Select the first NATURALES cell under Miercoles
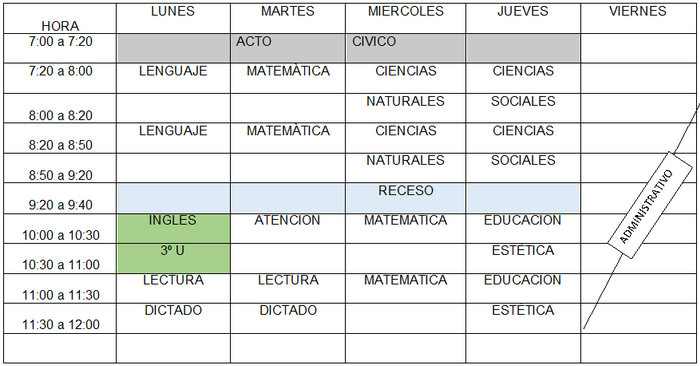Image resolution: width=700 pixels, height=366 pixels. tap(405, 108)
